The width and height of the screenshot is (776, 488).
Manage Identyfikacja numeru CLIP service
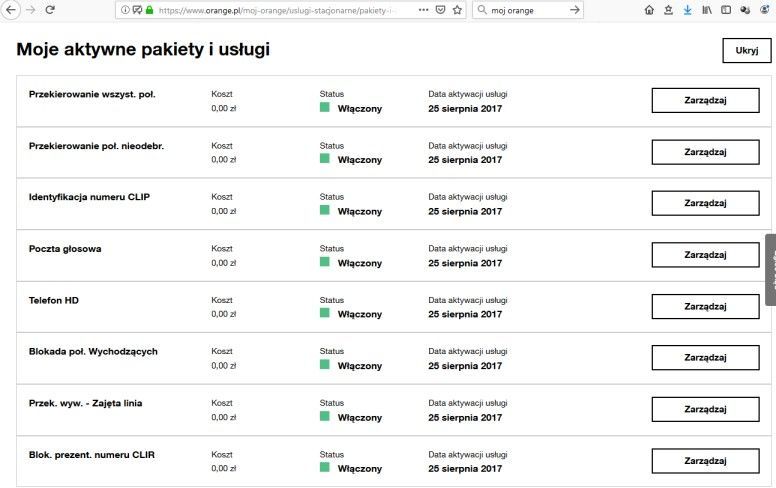coord(705,203)
